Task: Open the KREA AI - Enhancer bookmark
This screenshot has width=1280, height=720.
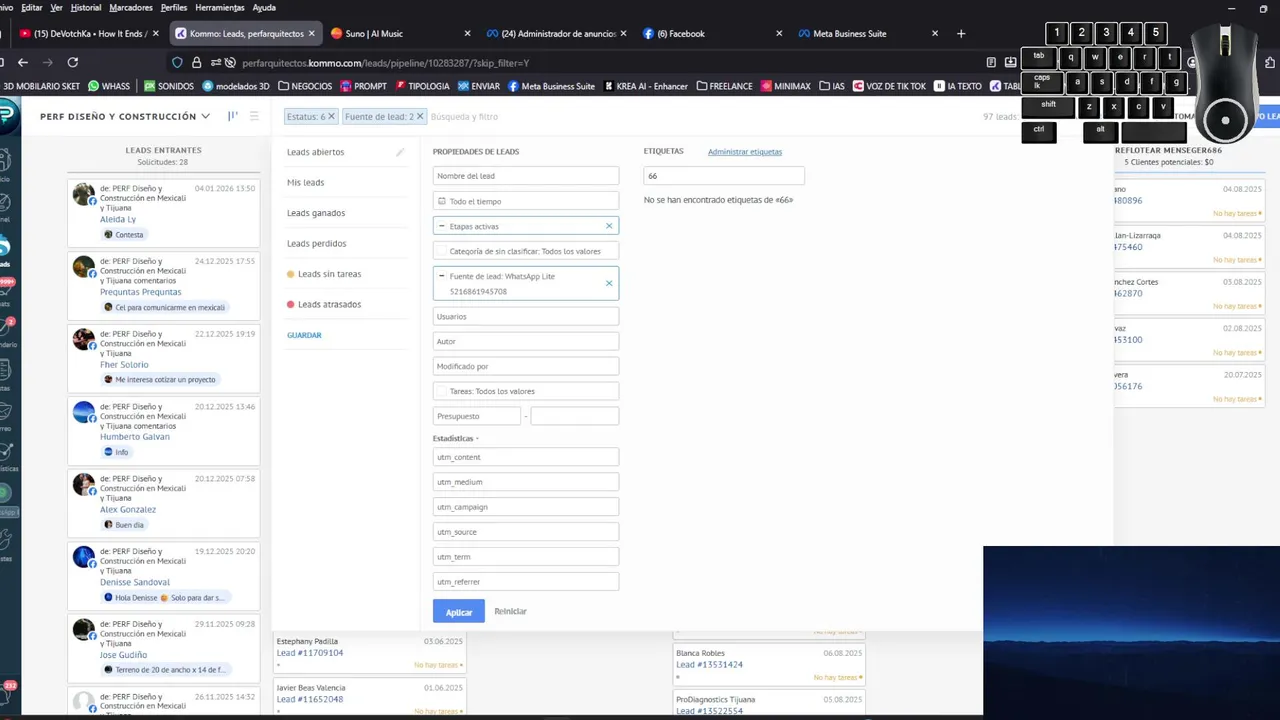Action: pyautogui.click(x=645, y=86)
